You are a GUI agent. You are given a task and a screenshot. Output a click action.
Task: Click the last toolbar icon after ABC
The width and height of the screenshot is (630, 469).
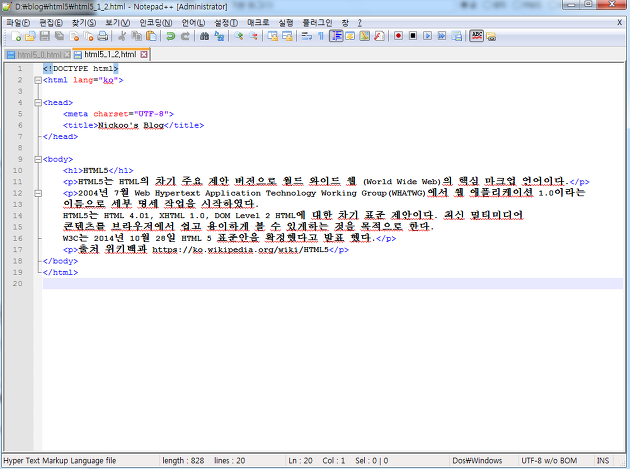tap(491, 37)
